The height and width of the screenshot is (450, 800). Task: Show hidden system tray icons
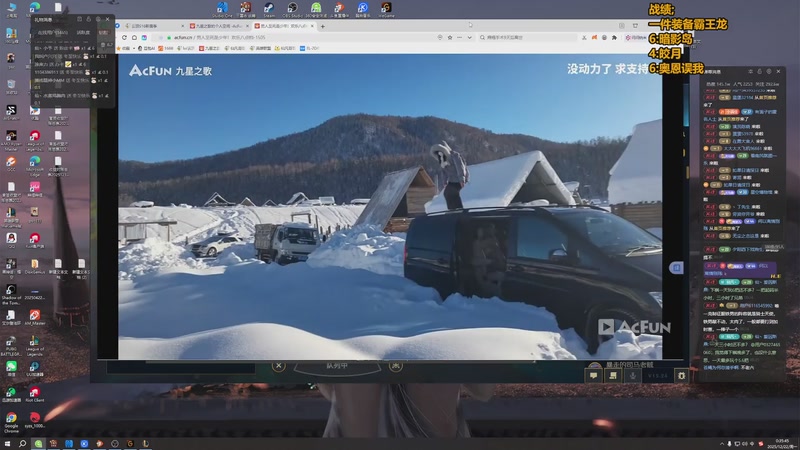(721, 444)
